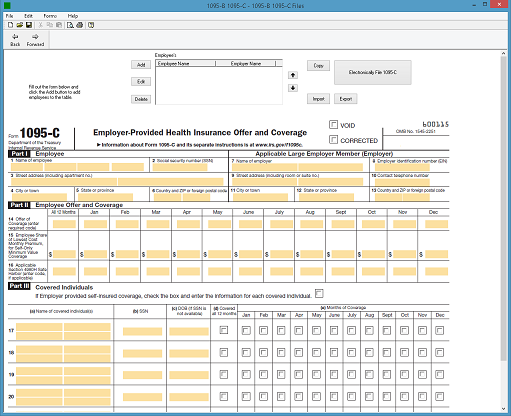Click the Export button

346,99
